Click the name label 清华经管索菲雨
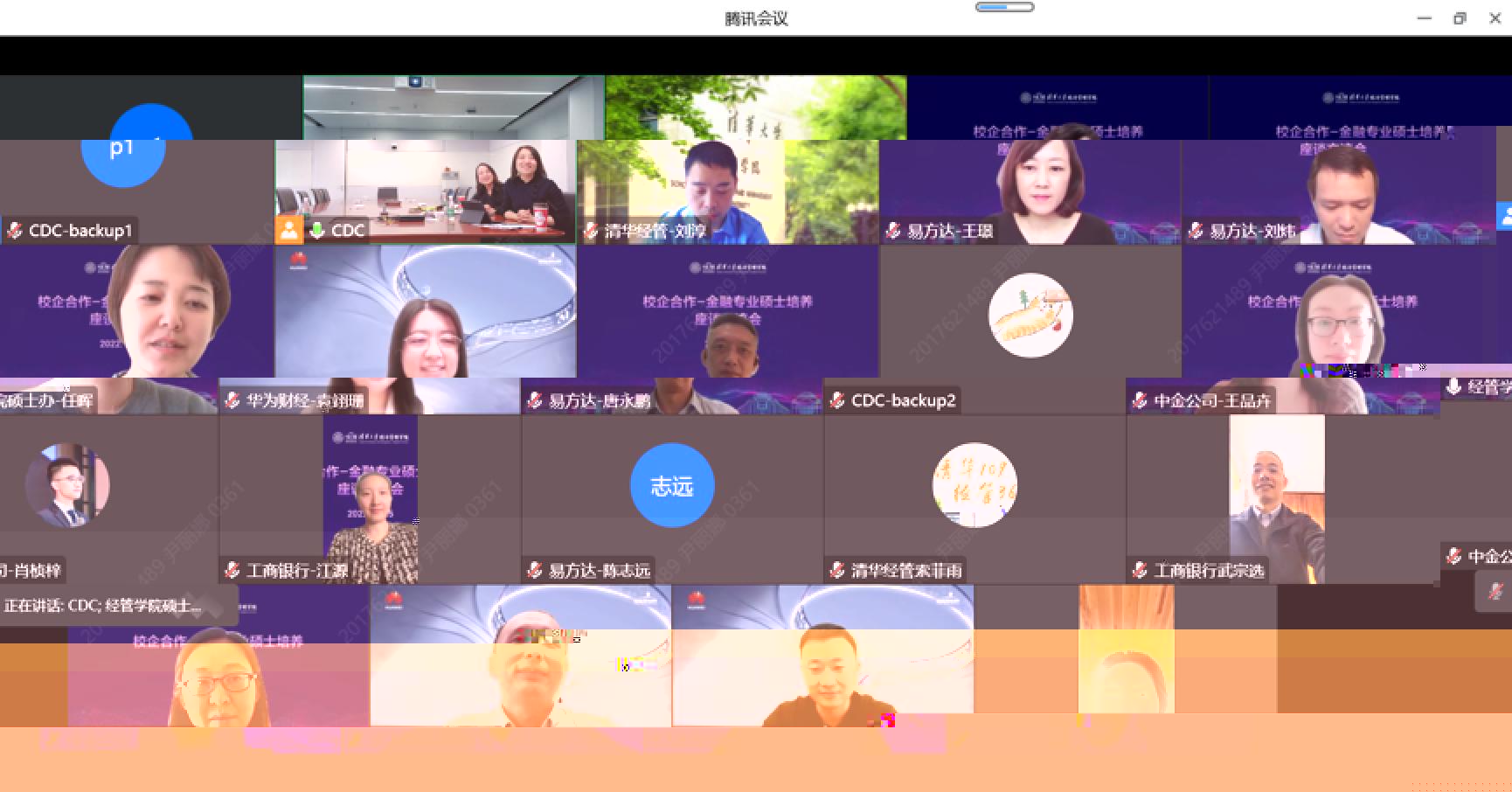 906,571
